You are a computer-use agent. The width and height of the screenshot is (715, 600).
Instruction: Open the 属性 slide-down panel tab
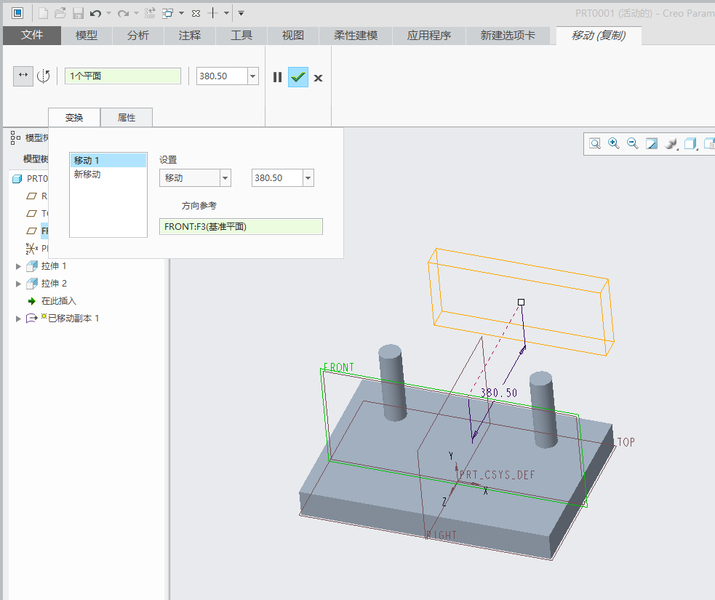coord(126,118)
